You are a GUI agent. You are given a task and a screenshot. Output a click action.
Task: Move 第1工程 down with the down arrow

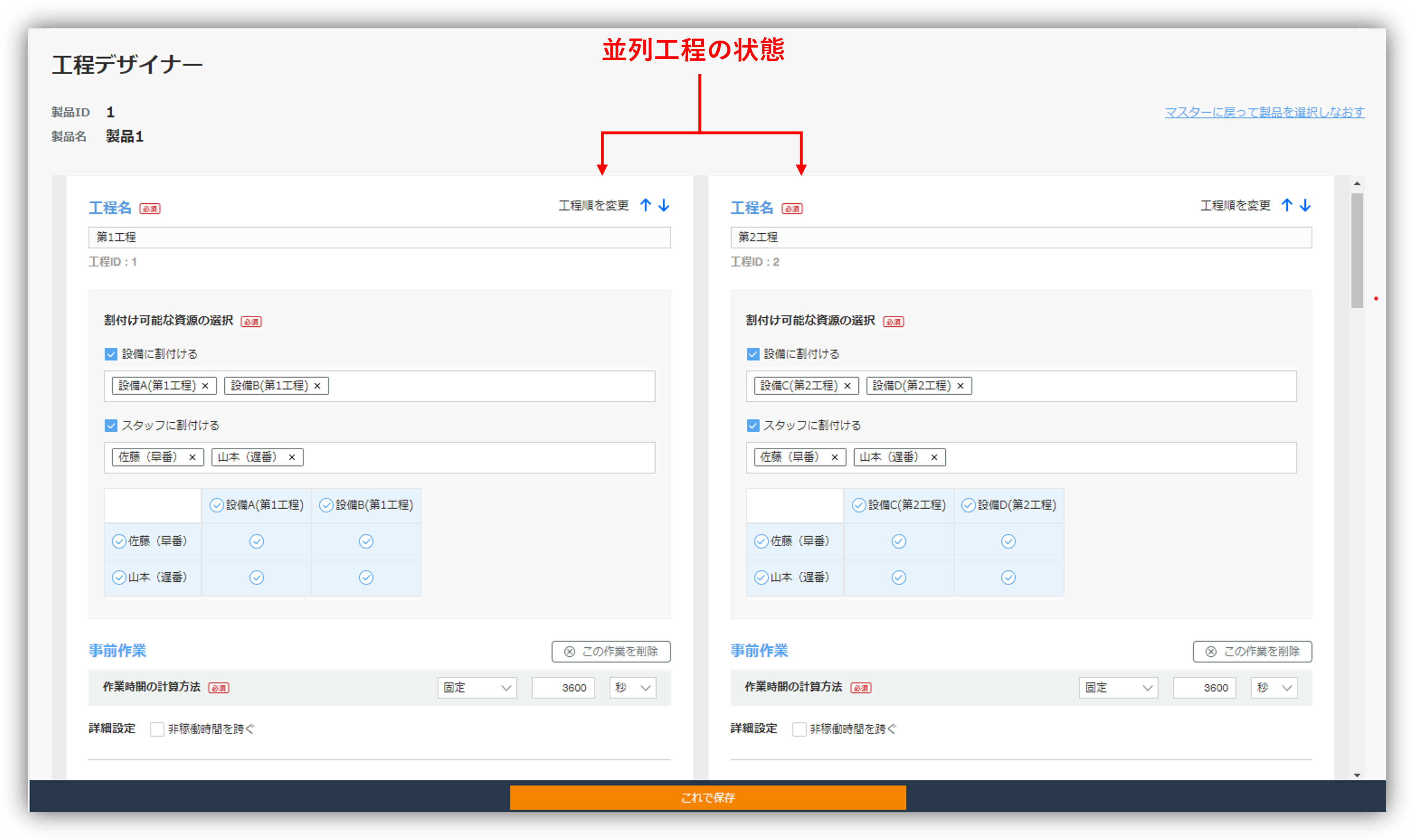pyautogui.click(x=664, y=205)
